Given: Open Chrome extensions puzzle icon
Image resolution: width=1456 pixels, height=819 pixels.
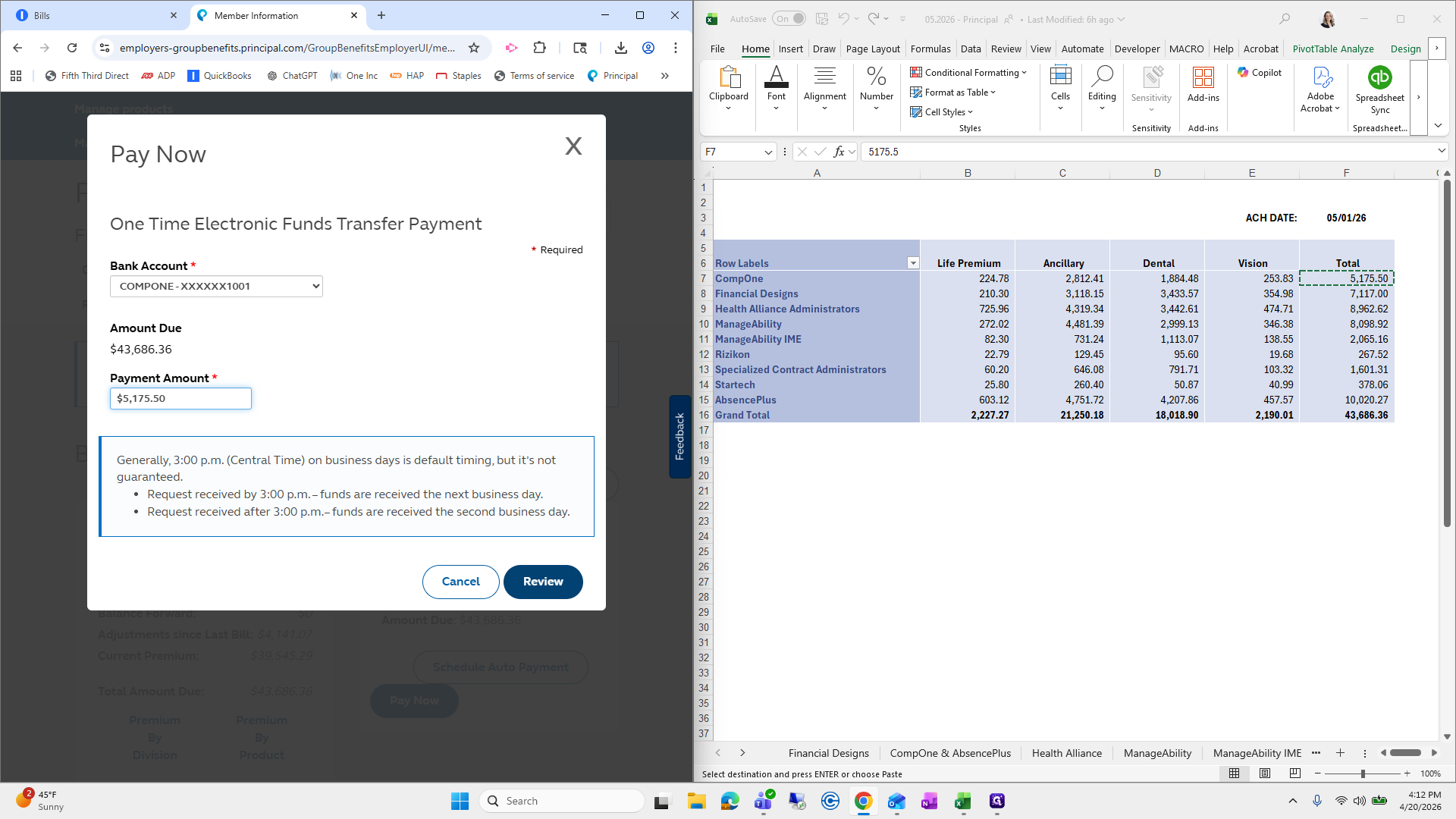Looking at the screenshot, I should [x=539, y=48].
